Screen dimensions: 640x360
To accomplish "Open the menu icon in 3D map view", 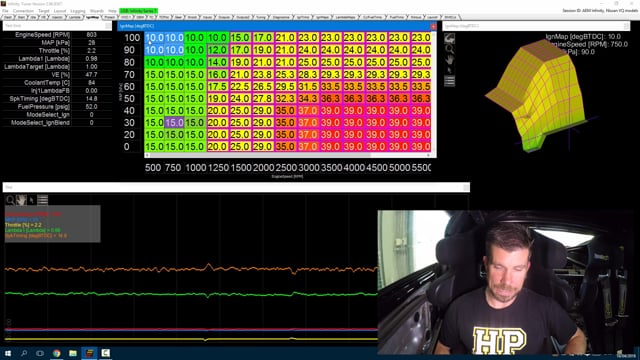I will click(449, 81).
